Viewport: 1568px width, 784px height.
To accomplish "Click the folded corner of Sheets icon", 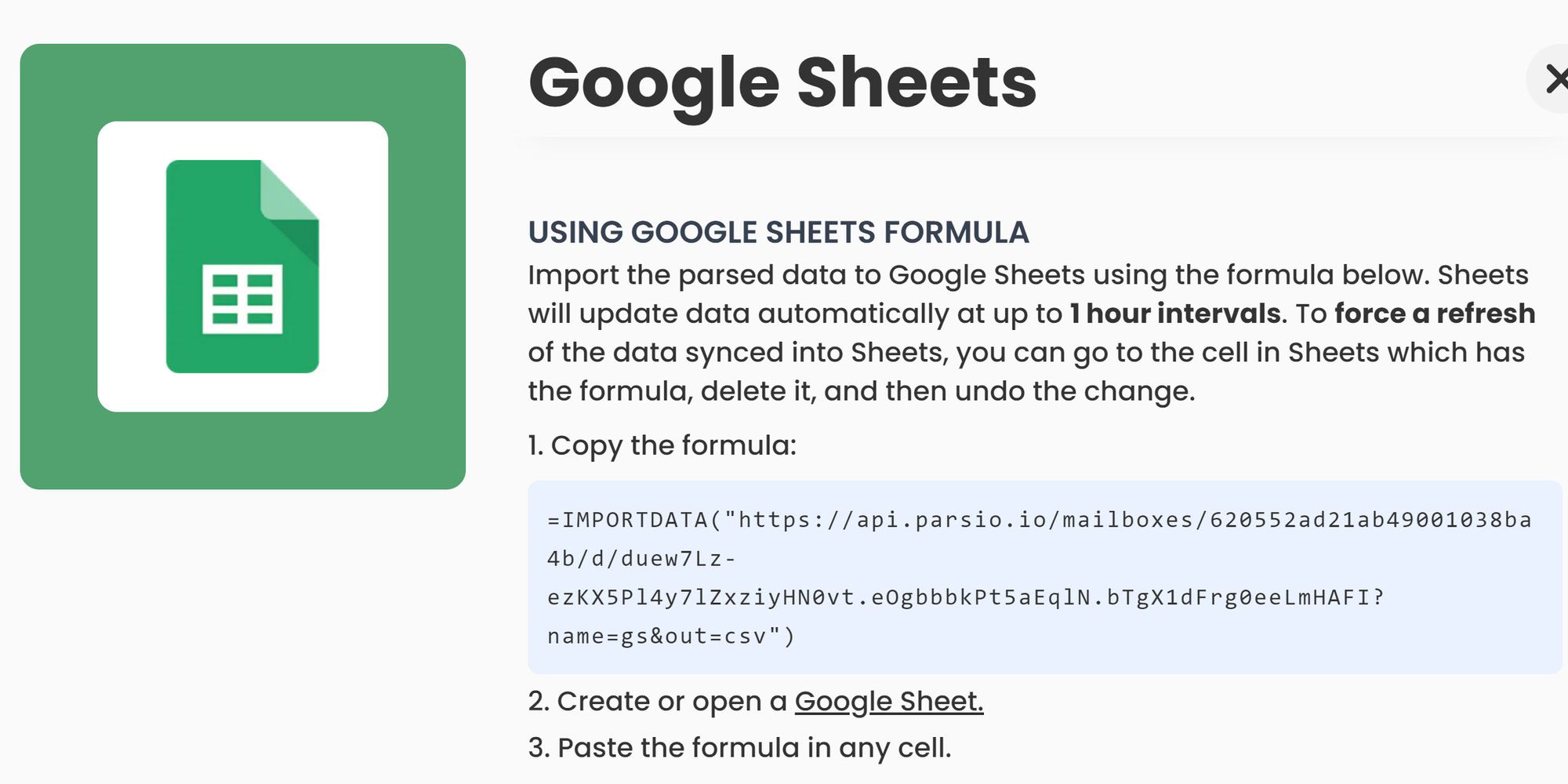I will (289, 191).
